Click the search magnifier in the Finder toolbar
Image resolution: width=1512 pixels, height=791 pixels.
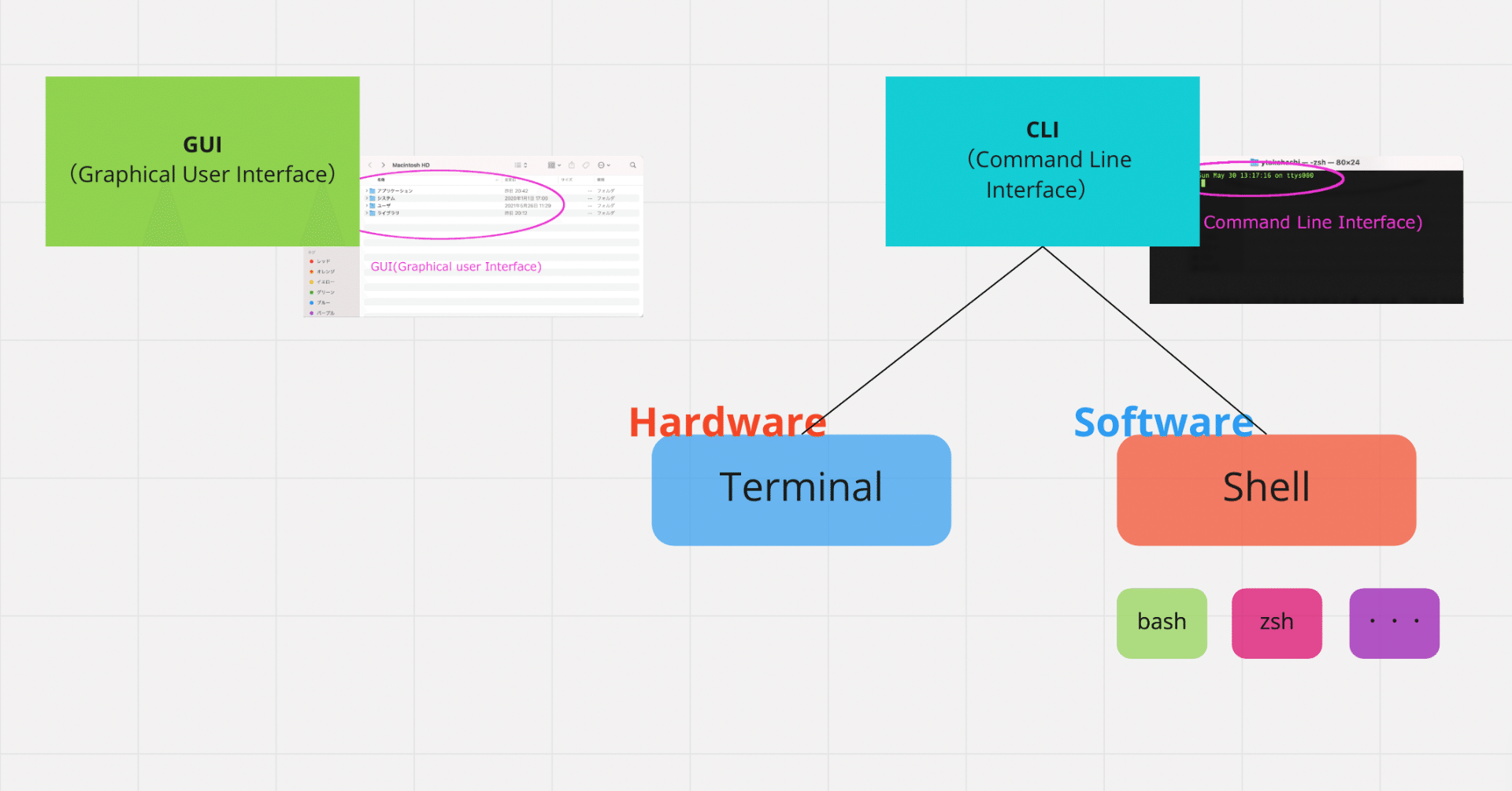632,165
